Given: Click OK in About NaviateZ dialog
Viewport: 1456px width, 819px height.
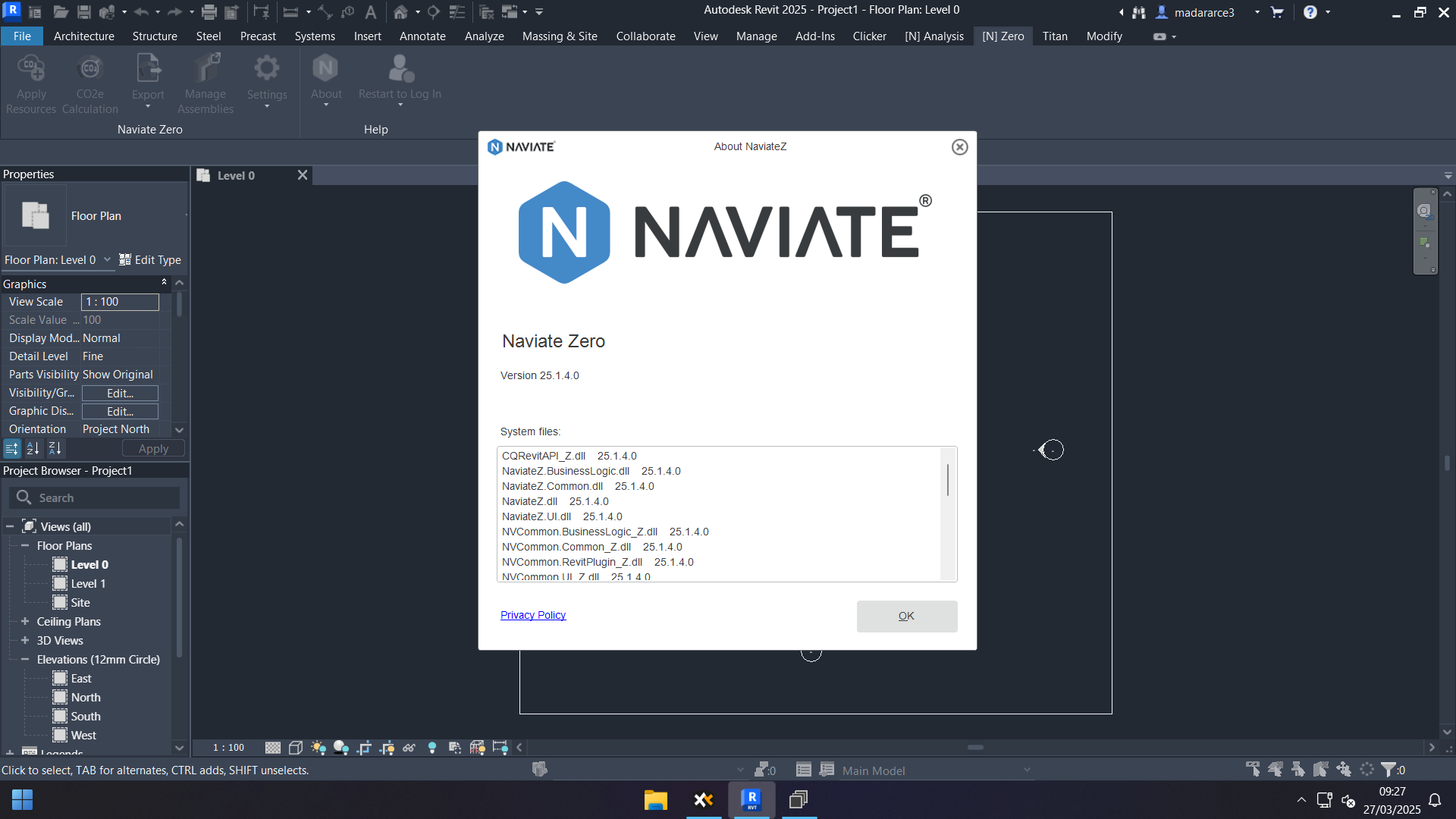Looking at the screenshot, I should (907, 616).
